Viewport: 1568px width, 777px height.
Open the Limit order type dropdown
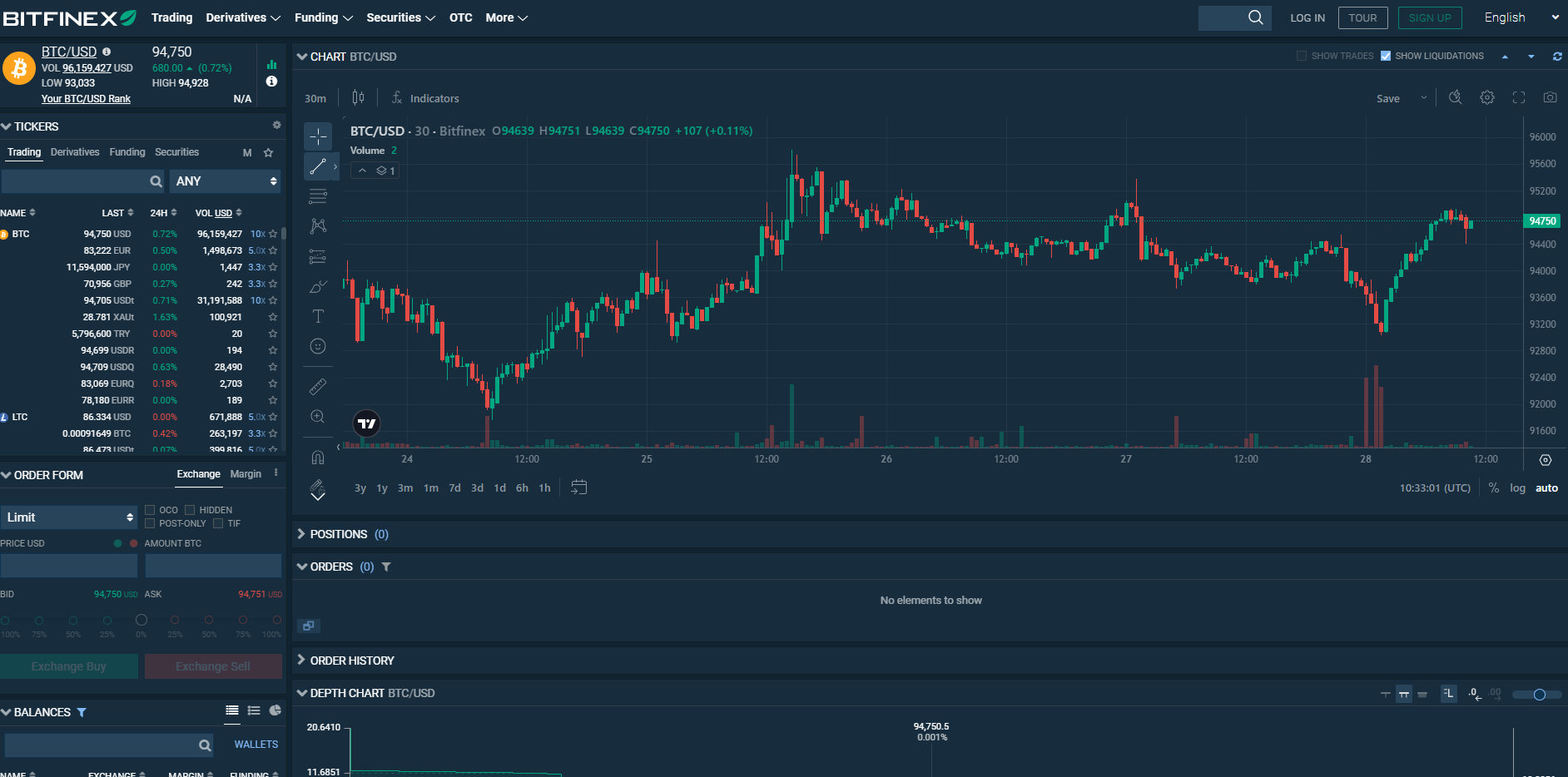[x=69, y=517]
